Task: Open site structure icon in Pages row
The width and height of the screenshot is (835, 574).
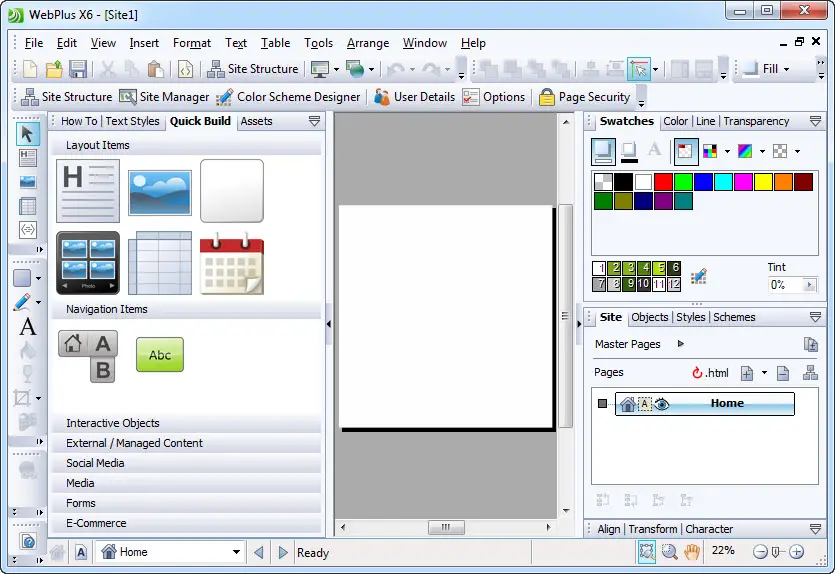Action: point(810,373)
